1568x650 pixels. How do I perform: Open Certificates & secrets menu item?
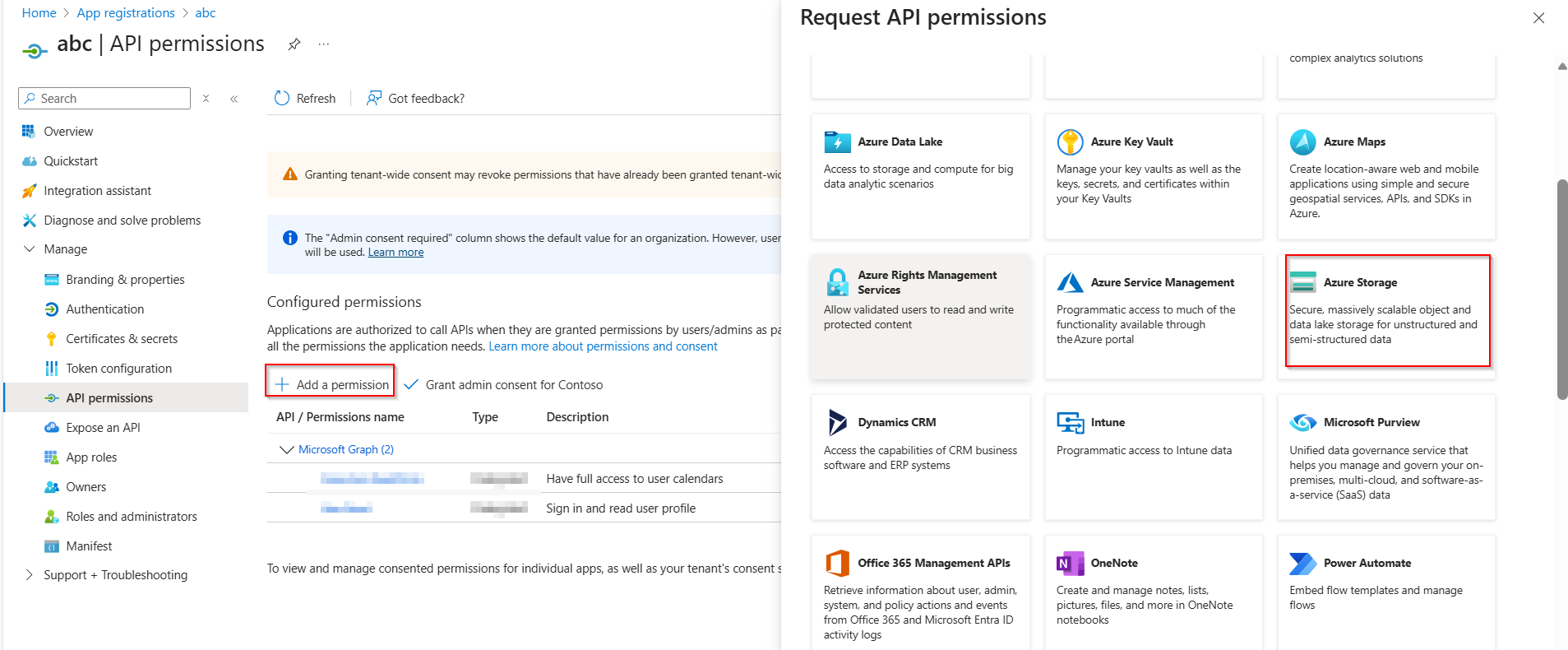(121, 339)
